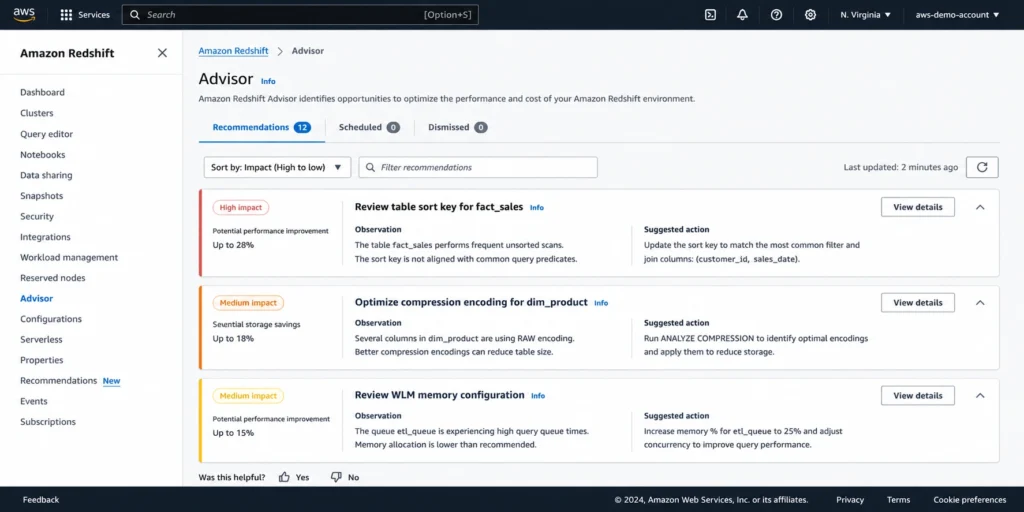View details for dim_product compression

918,302
